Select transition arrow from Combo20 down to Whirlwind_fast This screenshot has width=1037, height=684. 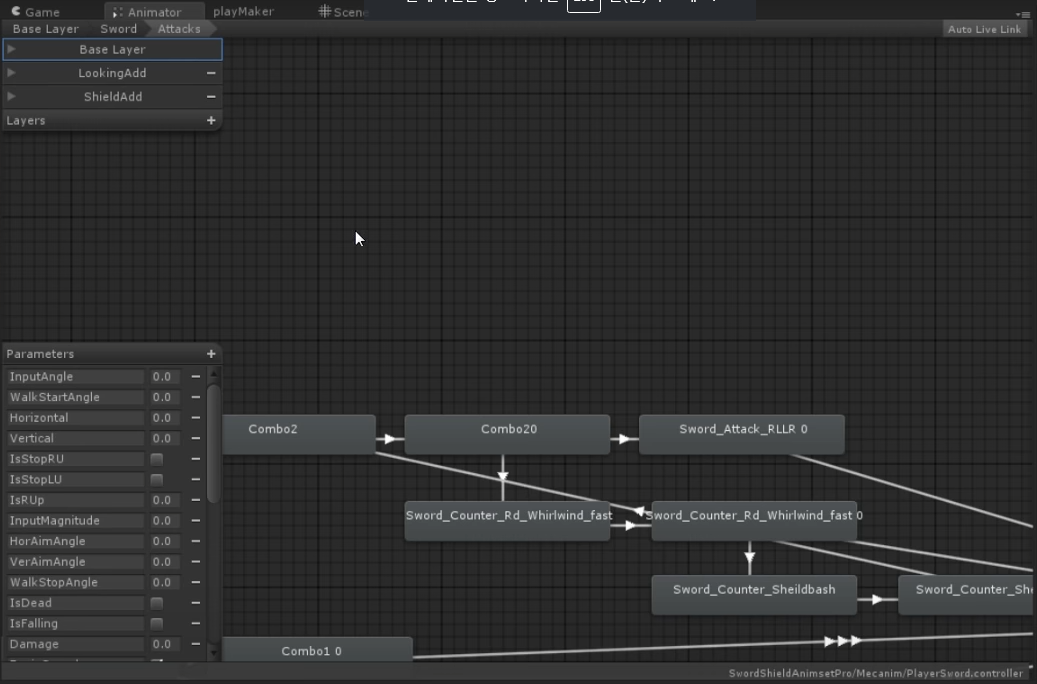tap(503, 476)
